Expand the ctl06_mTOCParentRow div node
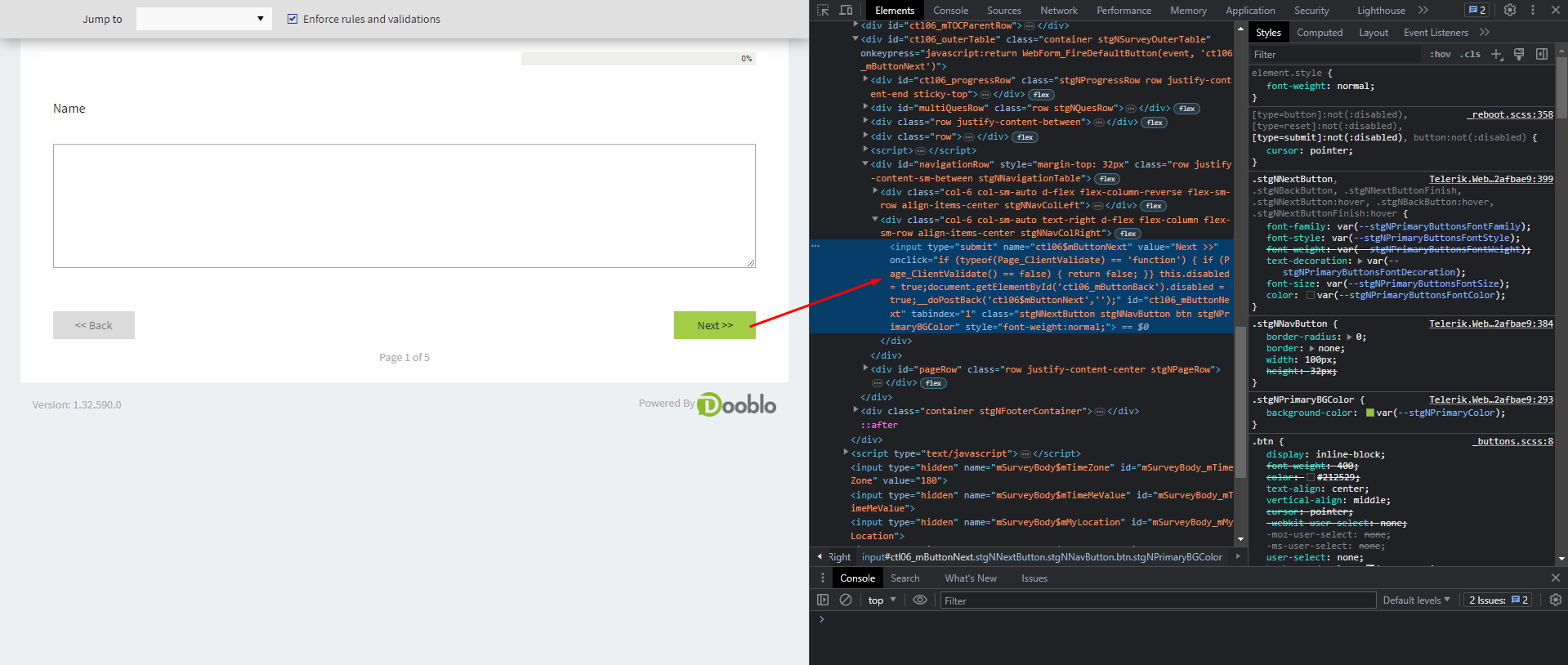Viewport: 1568px width, 665px height. click(x=855, y=25)
